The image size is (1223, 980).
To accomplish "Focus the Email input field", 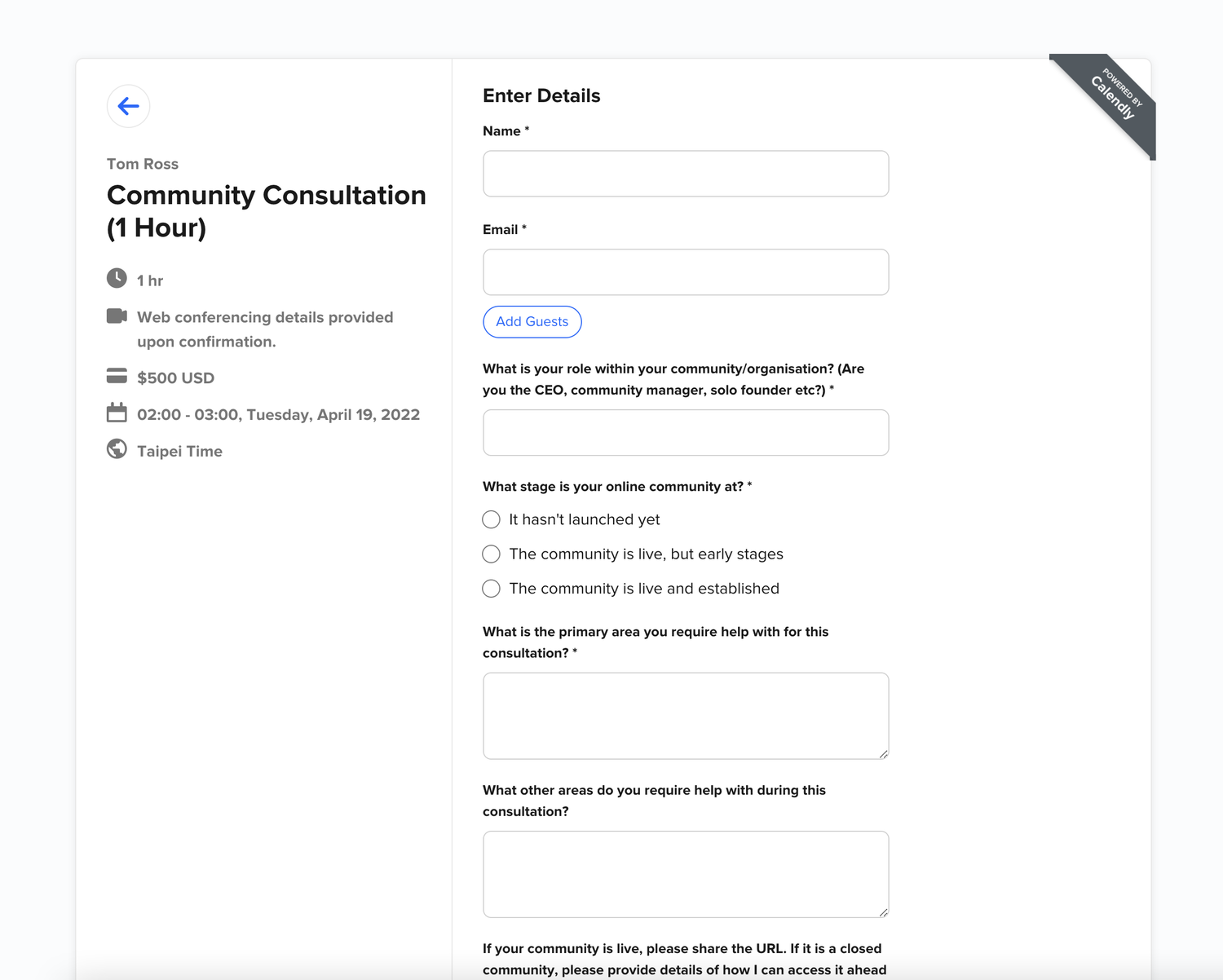I will click(x=686, y=272).
